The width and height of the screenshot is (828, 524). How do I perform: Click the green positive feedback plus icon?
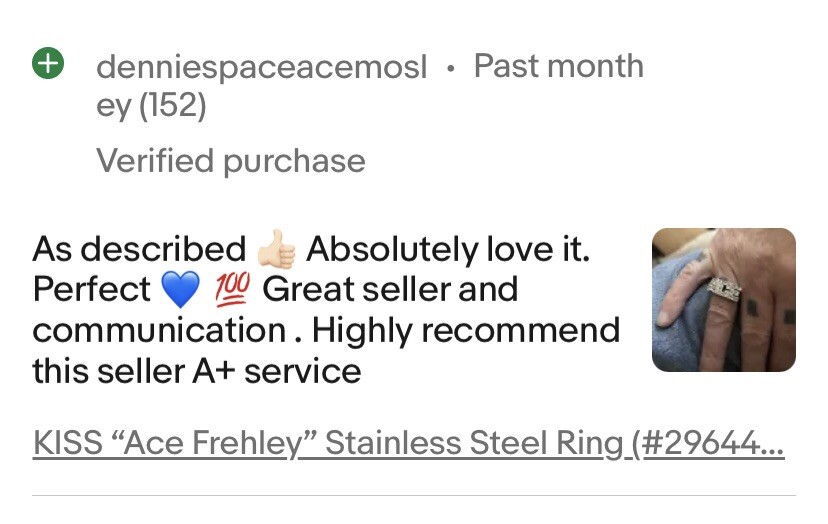48,64
